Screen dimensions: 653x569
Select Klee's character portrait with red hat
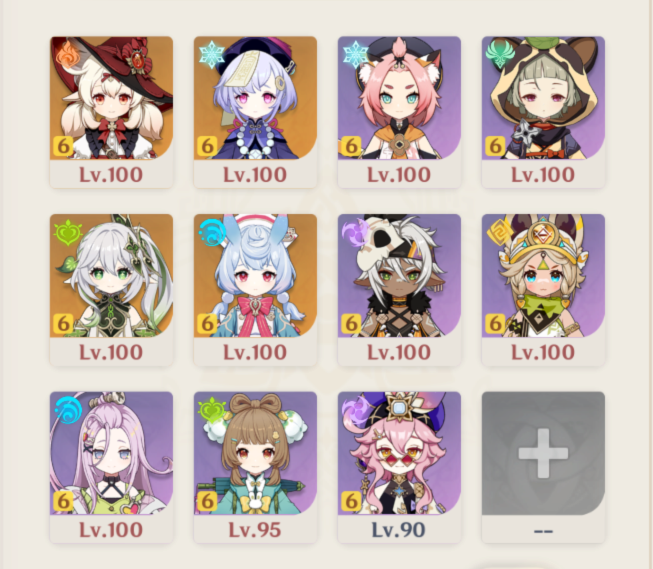click(x=111, y=98)
